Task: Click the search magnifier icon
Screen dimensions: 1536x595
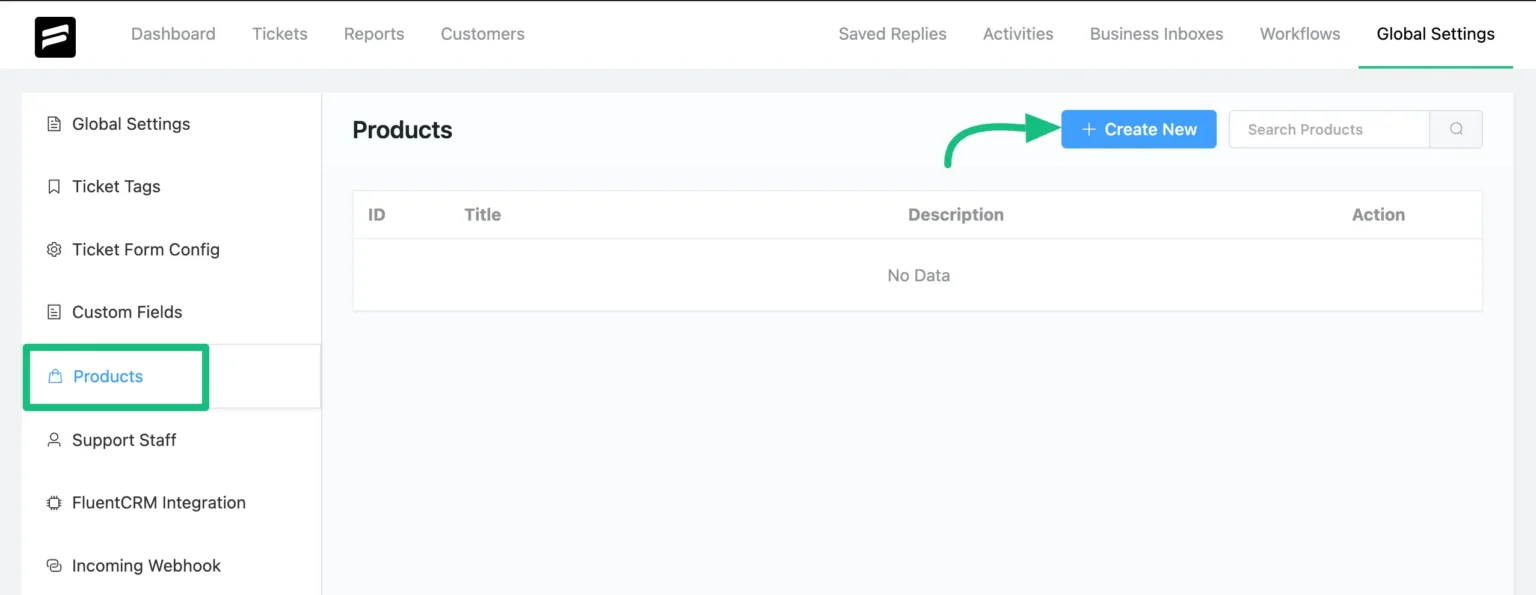Action: pyautogui.click(x=1456, y=129)
